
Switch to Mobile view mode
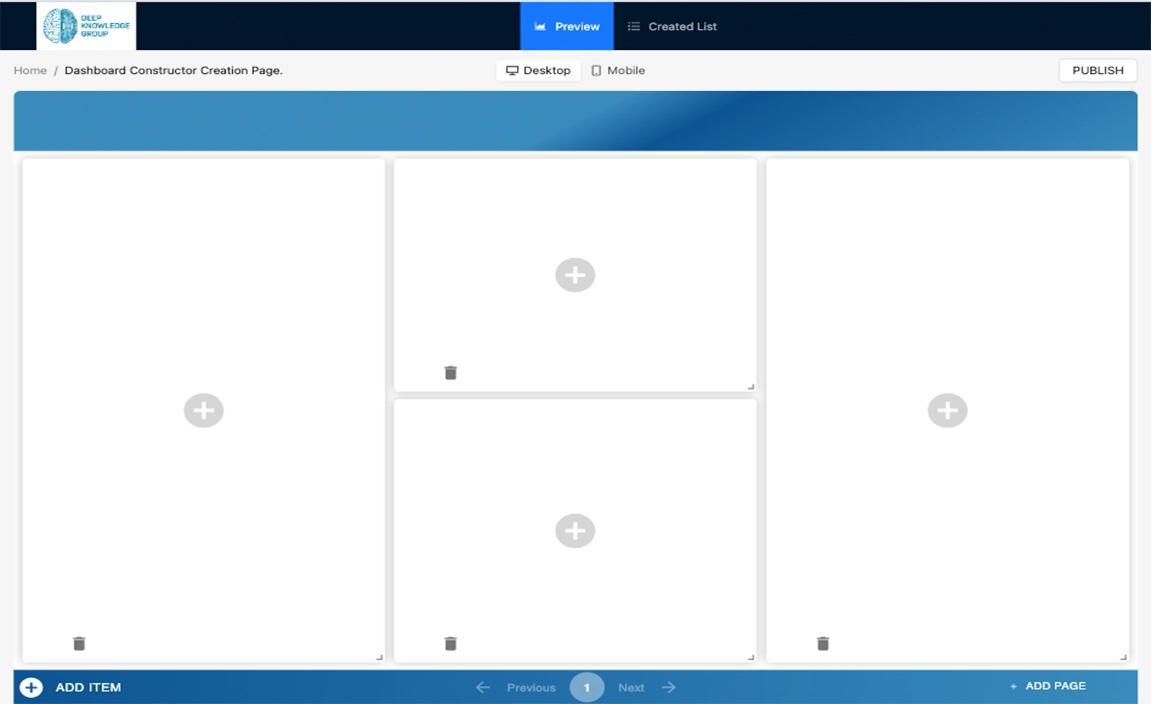coord(618,71)
